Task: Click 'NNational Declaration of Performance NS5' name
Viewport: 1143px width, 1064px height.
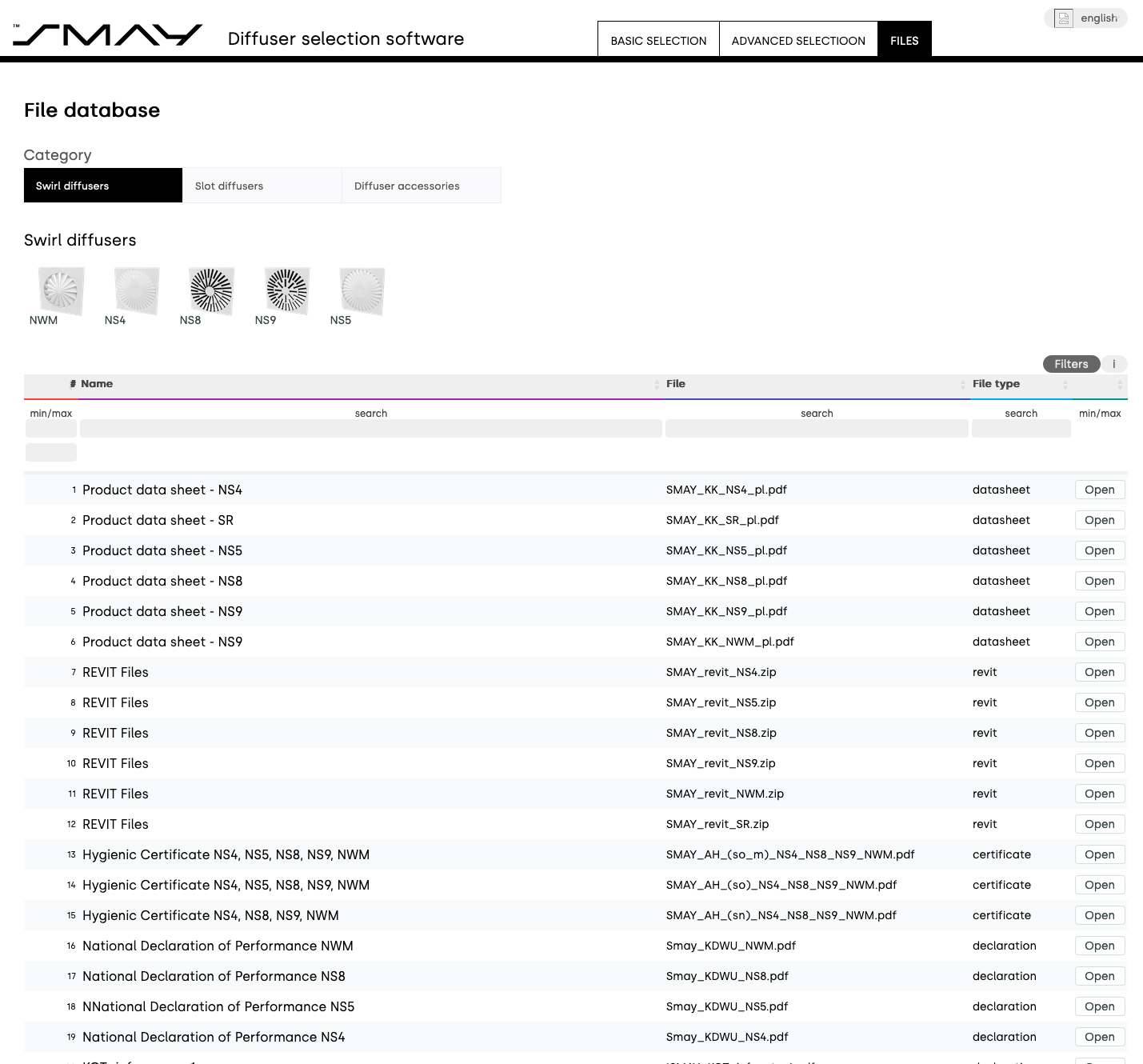Action: pyautogui.click(x=218, y=1006)
